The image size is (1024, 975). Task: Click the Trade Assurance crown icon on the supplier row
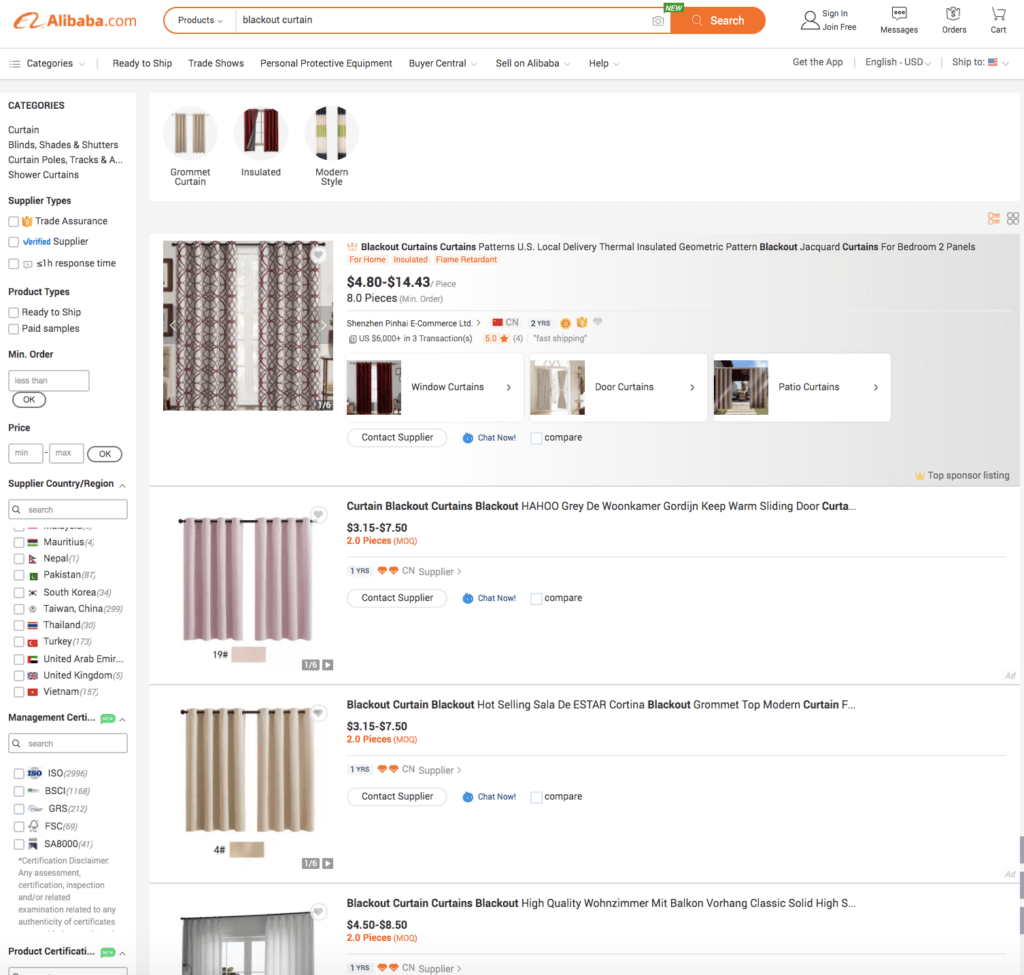tap(582, 323)
